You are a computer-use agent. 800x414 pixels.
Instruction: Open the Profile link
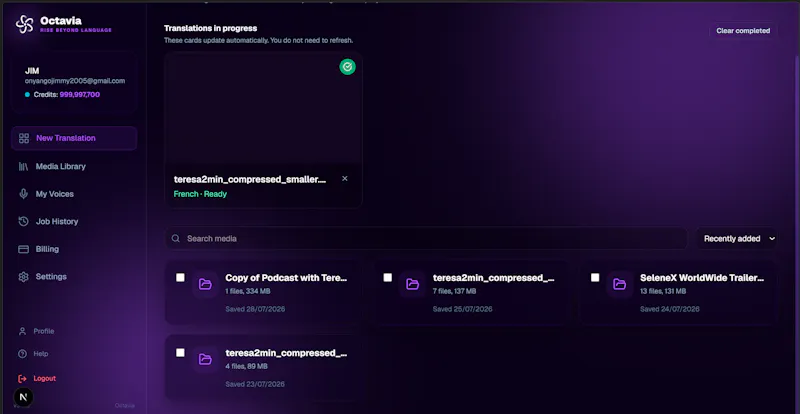click(44, 331)
